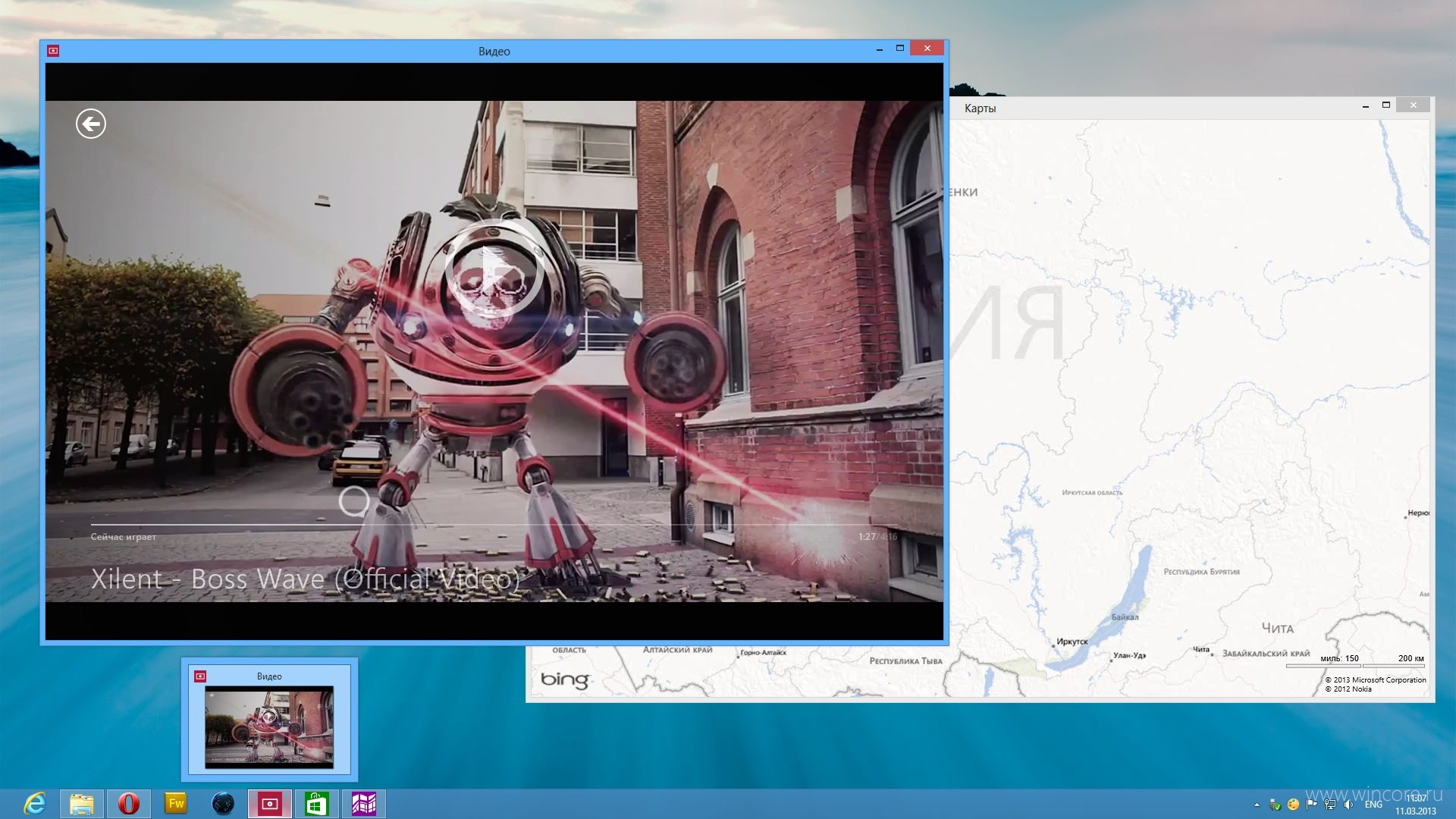Play the video with the center play button
The height and width of the screenshot is (819, 1456).
click(494, 270)
